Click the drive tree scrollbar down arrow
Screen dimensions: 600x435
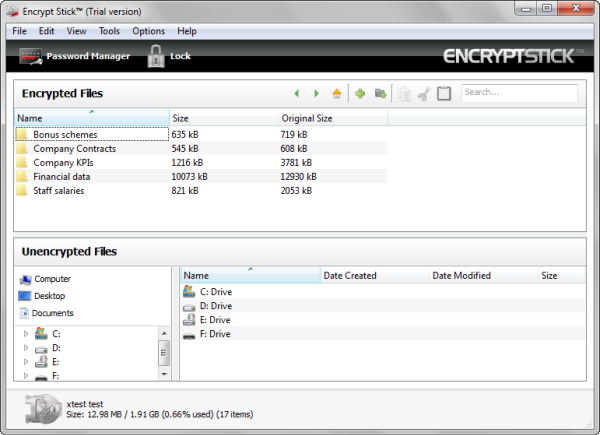click(164, 374)
